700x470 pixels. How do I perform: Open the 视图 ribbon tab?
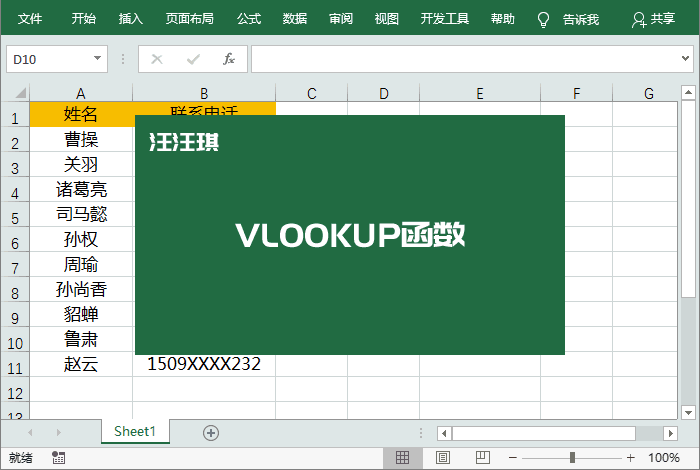click(x=386, y=19)
